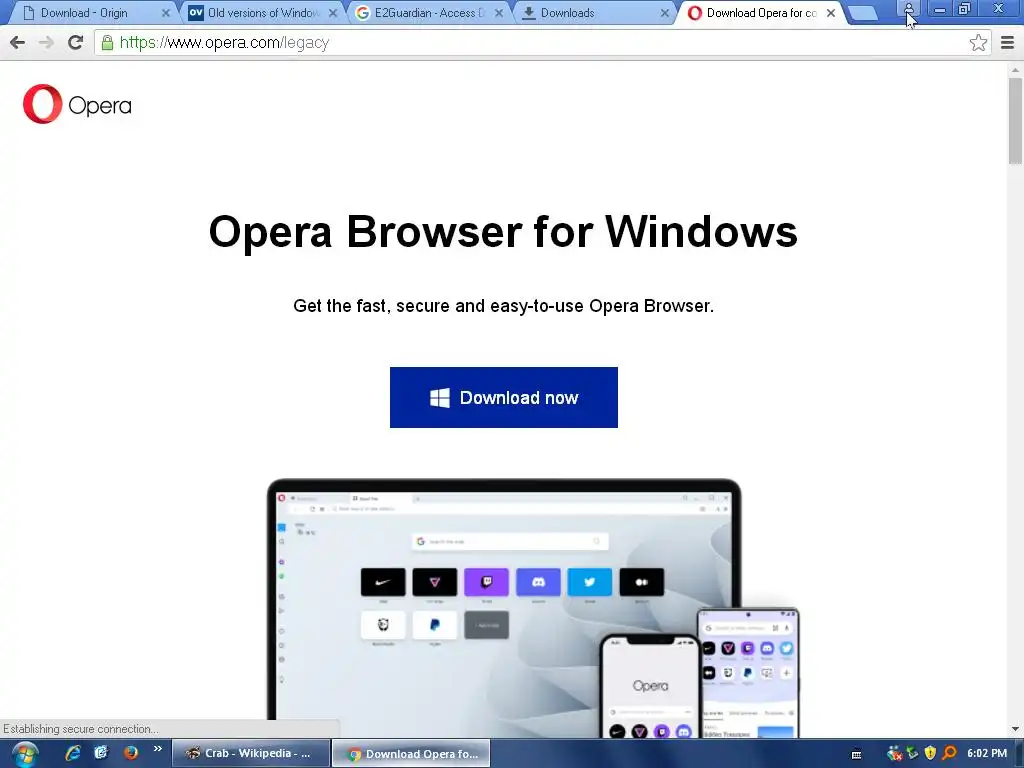
Task: Click the 6:02 PM taskbar clock
Action: click(x=987, y=754)
